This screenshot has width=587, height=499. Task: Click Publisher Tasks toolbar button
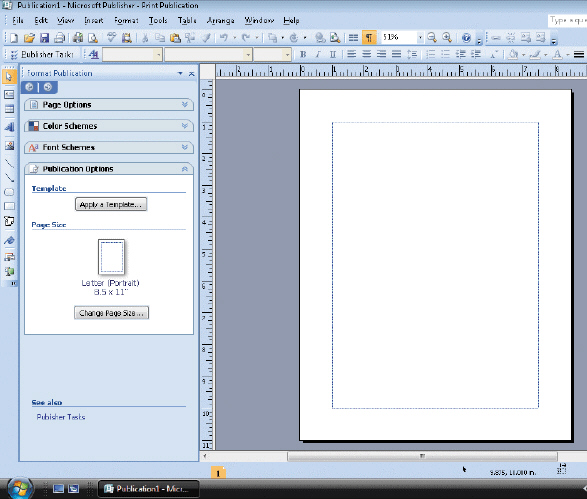[x=42, y=55]
